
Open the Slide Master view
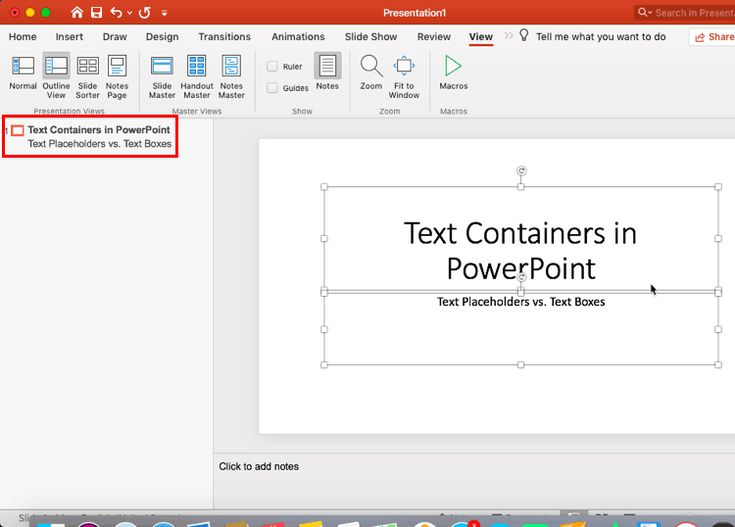pos(162,77)
